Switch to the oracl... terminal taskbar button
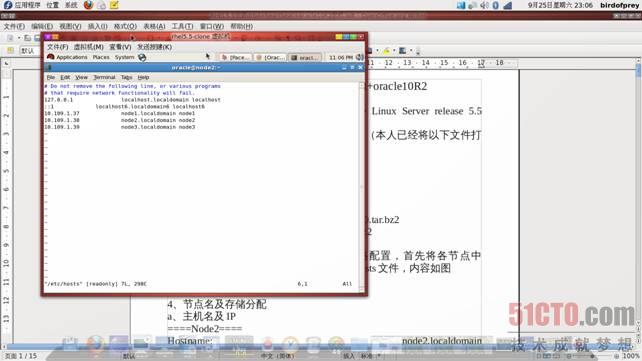Viewport: 642px width, 361px height. click(x=305, y=58)
